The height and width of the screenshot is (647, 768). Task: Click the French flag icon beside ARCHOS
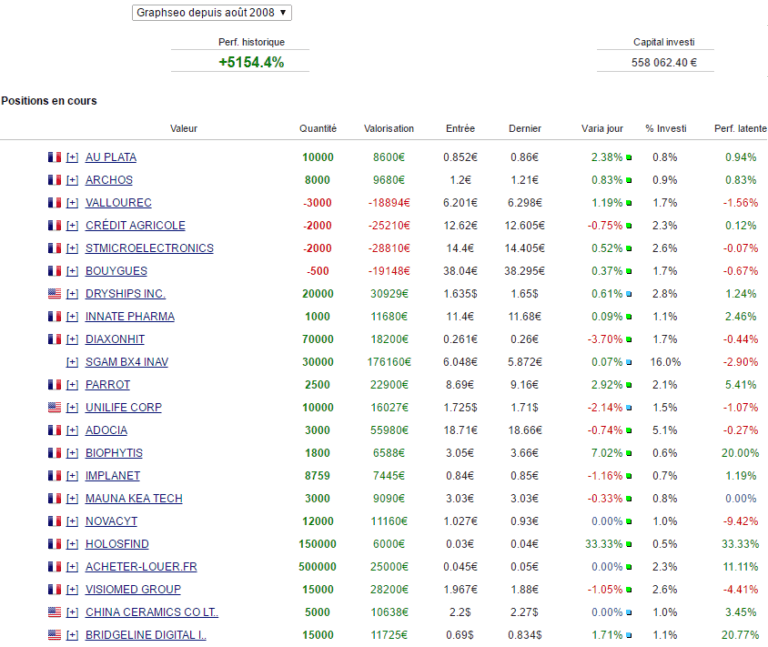click(x=54, y=180)
